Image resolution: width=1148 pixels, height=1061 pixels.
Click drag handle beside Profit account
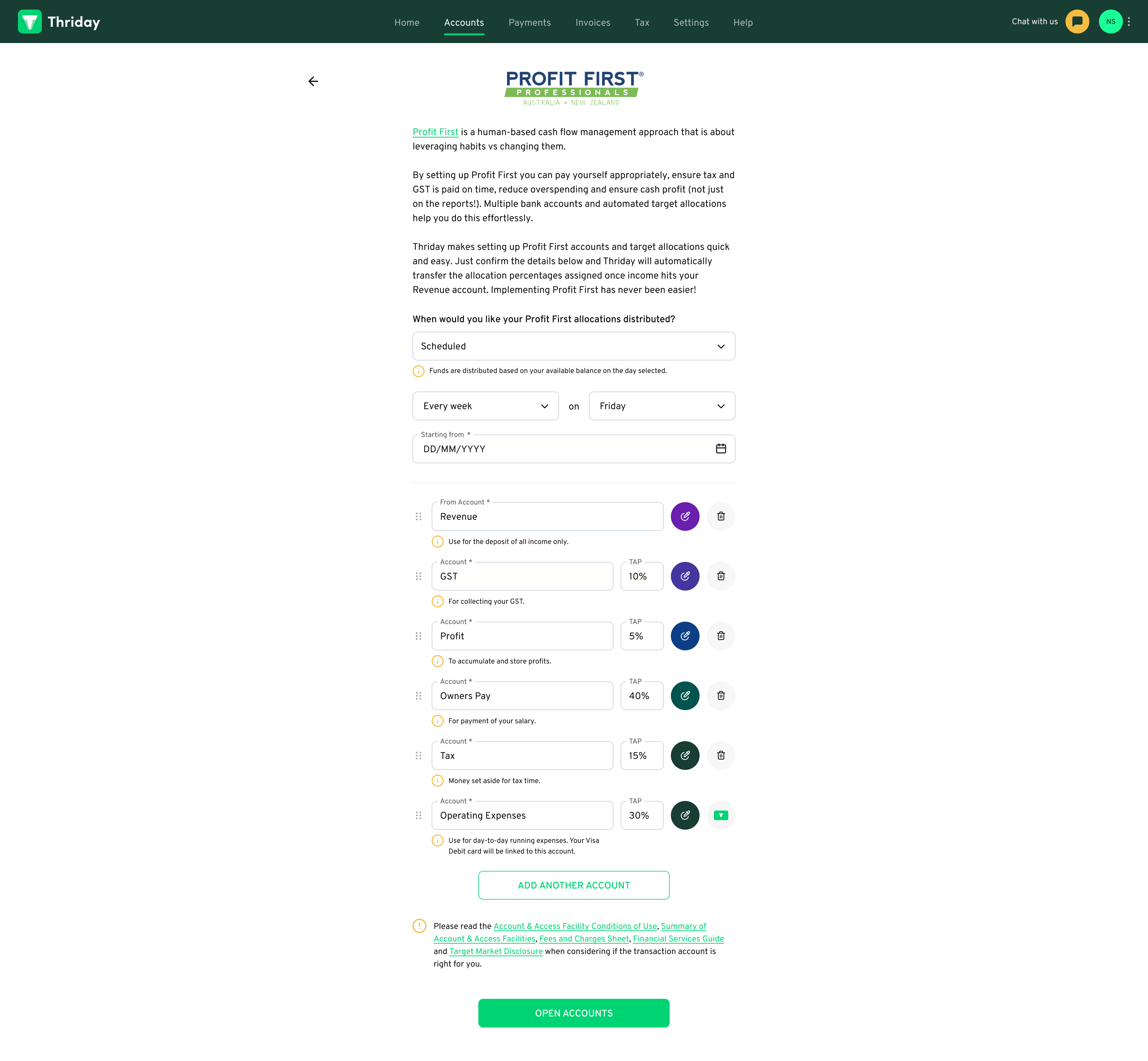point(419,636)
